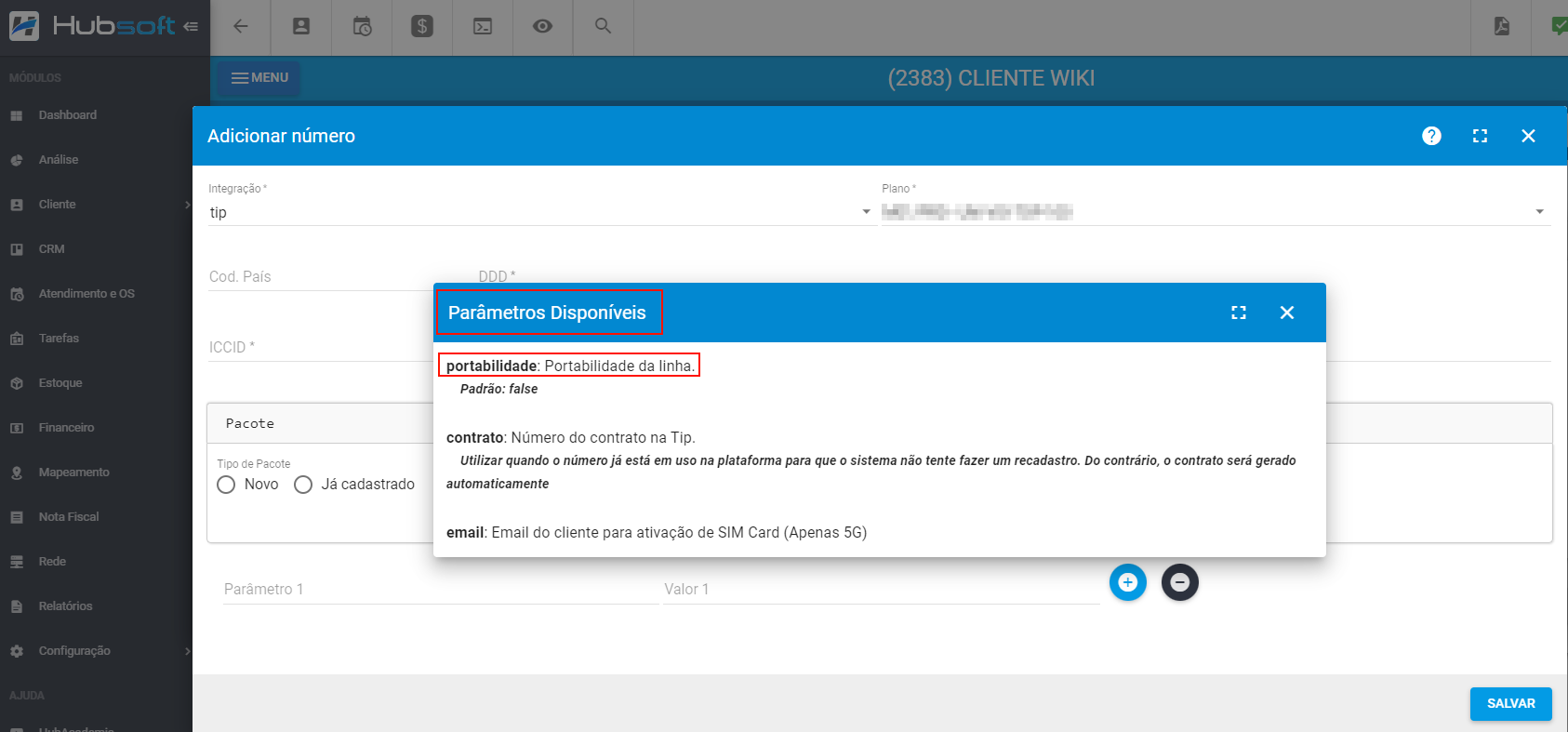Open the Plano dropdown

coord(1216,212)
